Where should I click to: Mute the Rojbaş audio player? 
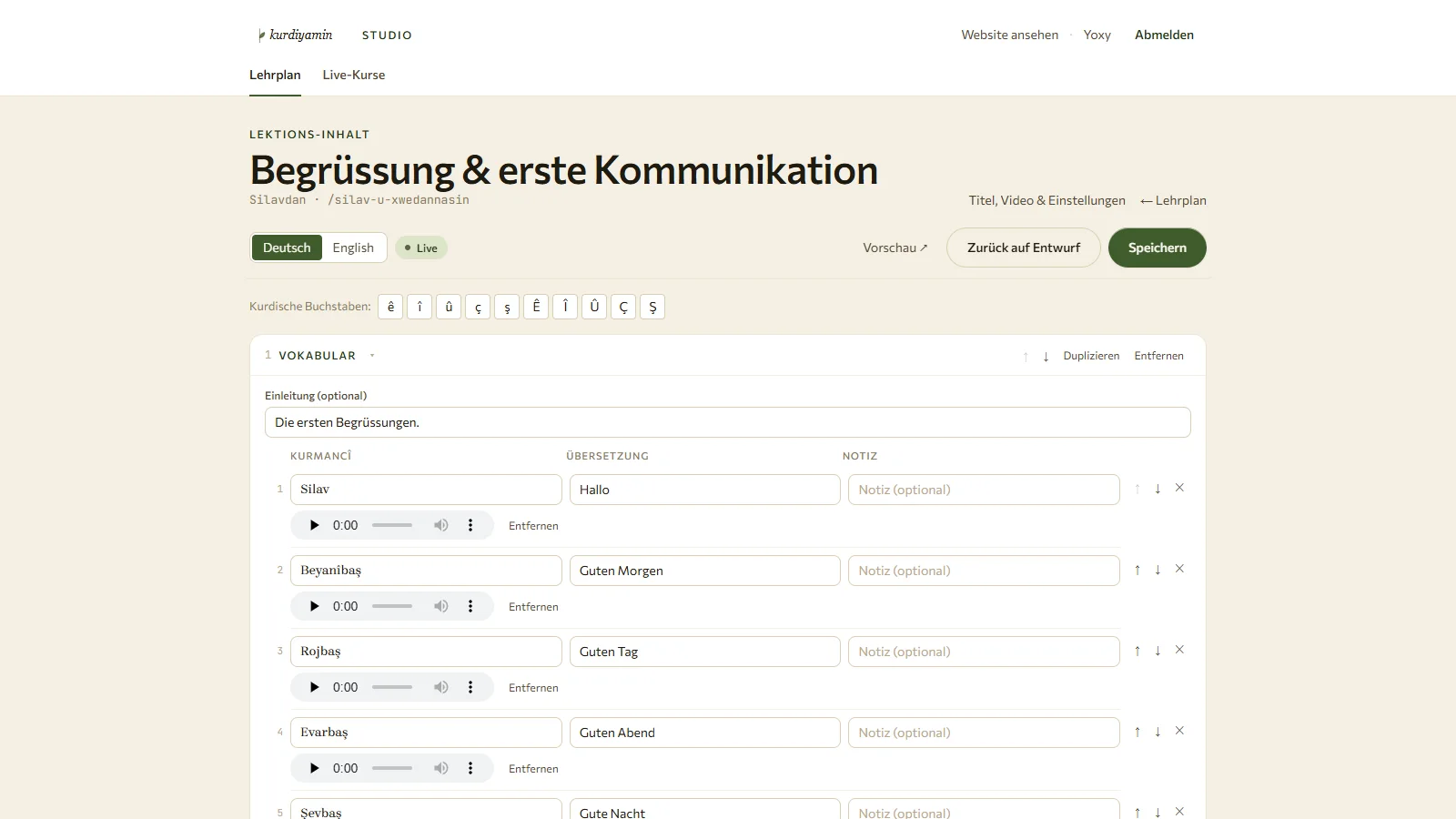441,687
